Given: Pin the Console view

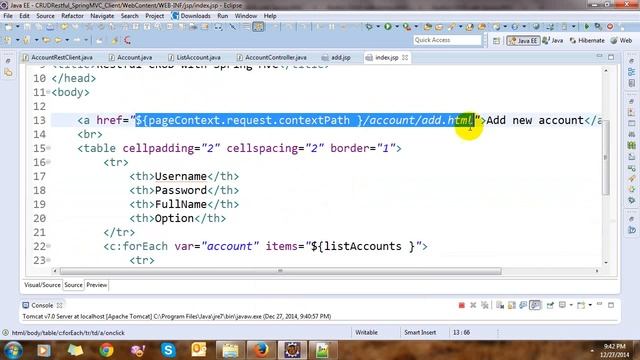Looking at the screenshot, I should coord(550,305).
